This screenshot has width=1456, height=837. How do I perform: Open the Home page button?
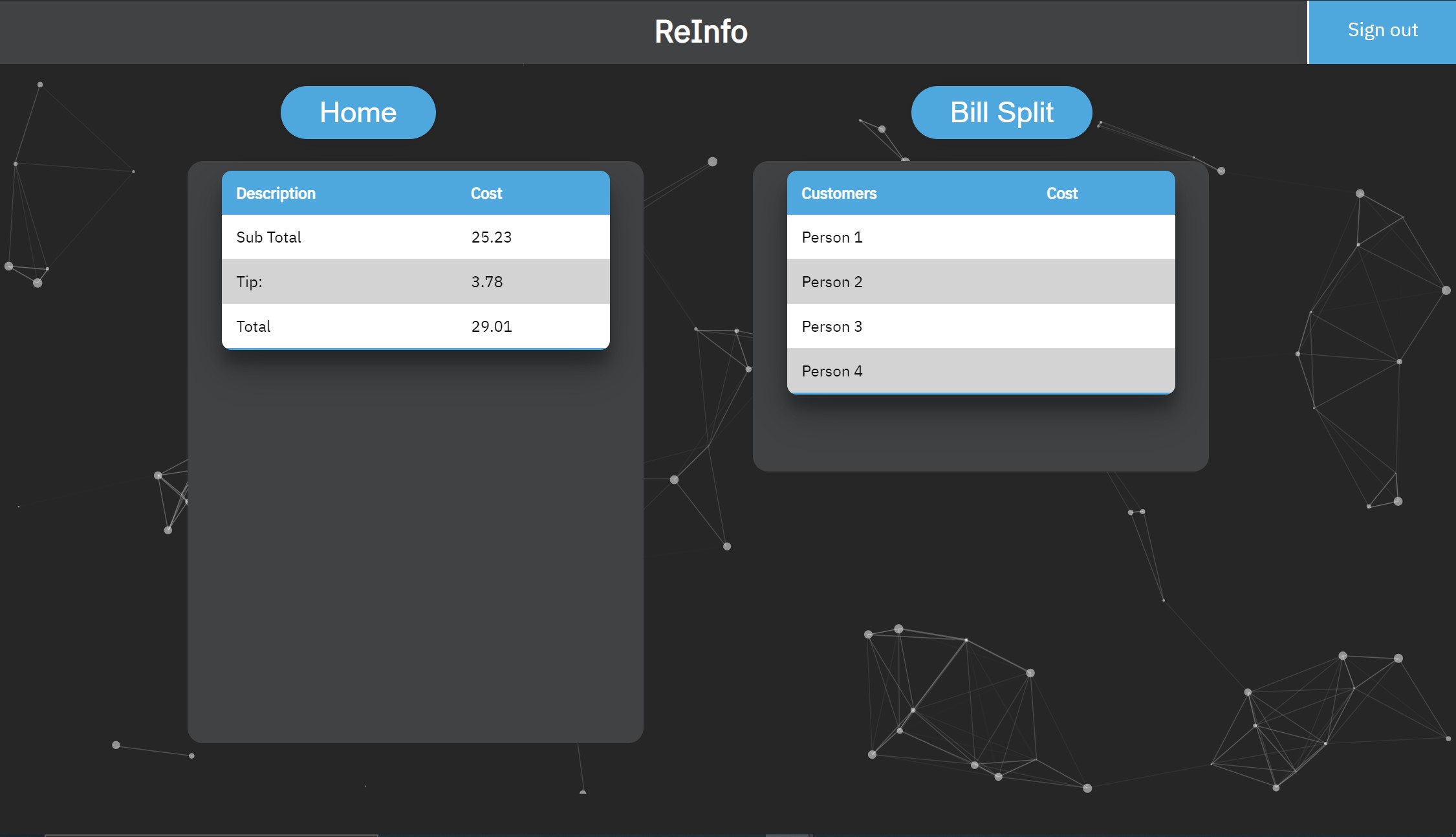(358, 113)
